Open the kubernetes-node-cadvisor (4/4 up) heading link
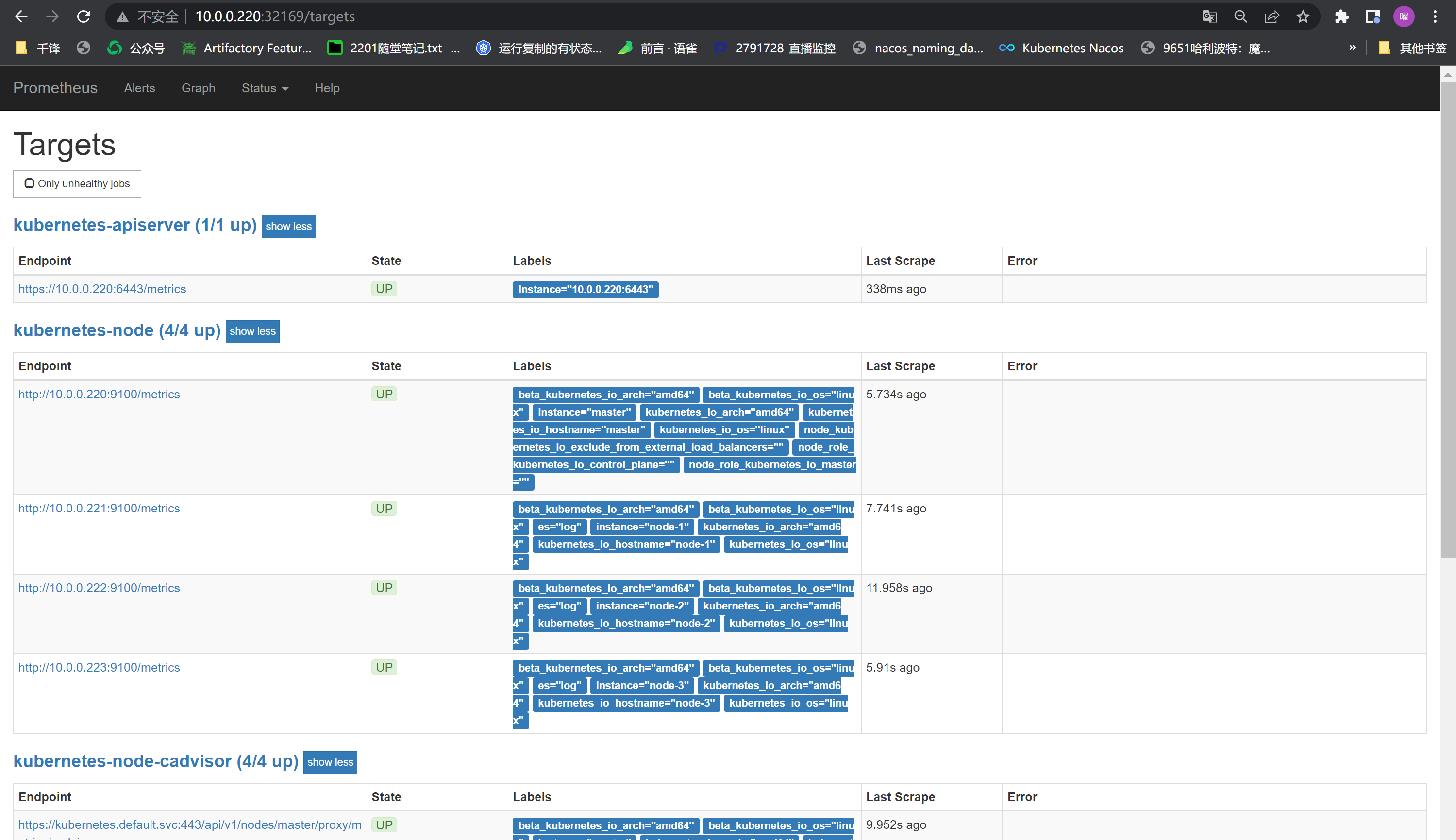Image resolution: width=1456 pixels, height=840 pixels. pos(156,761)
